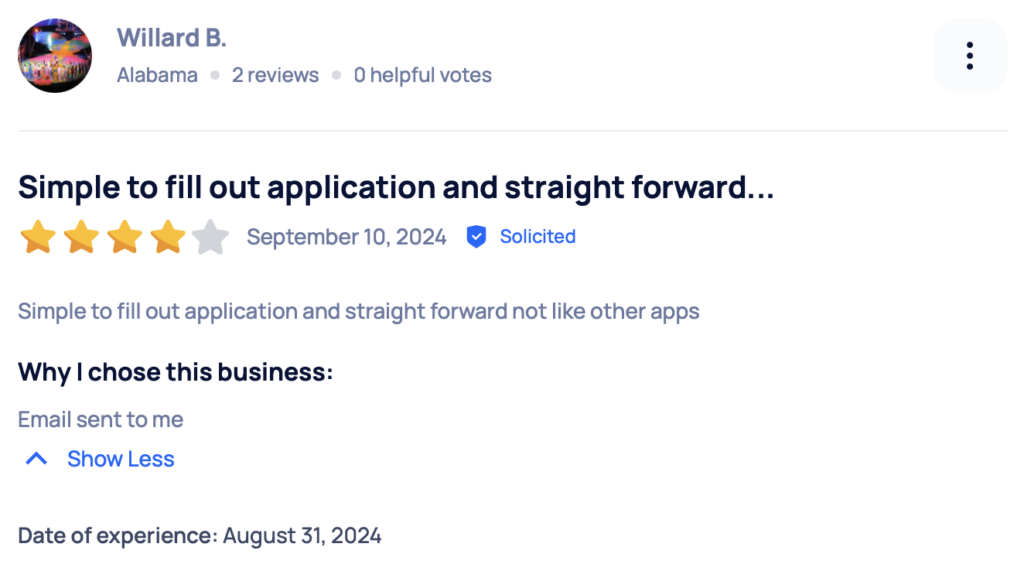Click the blue Solicited shield icon
The height and width of the screenshot is (571, 1024).
(x=477, y=237)
